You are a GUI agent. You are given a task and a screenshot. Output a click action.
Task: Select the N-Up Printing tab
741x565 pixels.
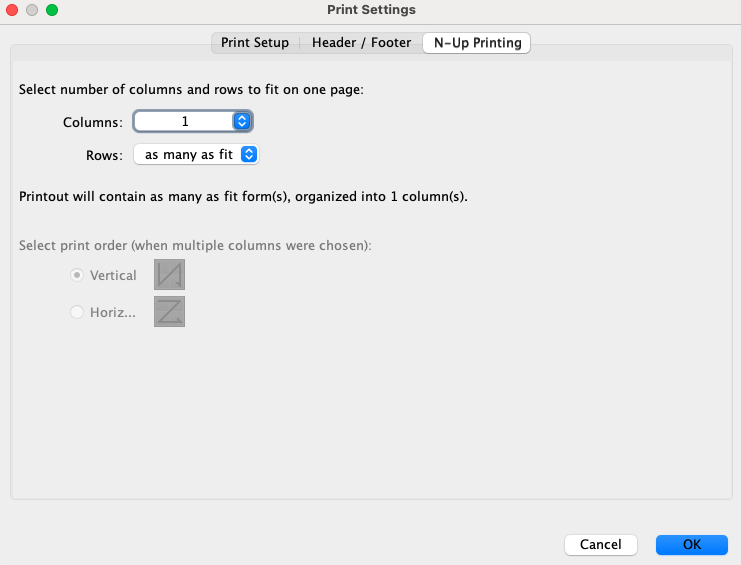click(x=477, y=43)
